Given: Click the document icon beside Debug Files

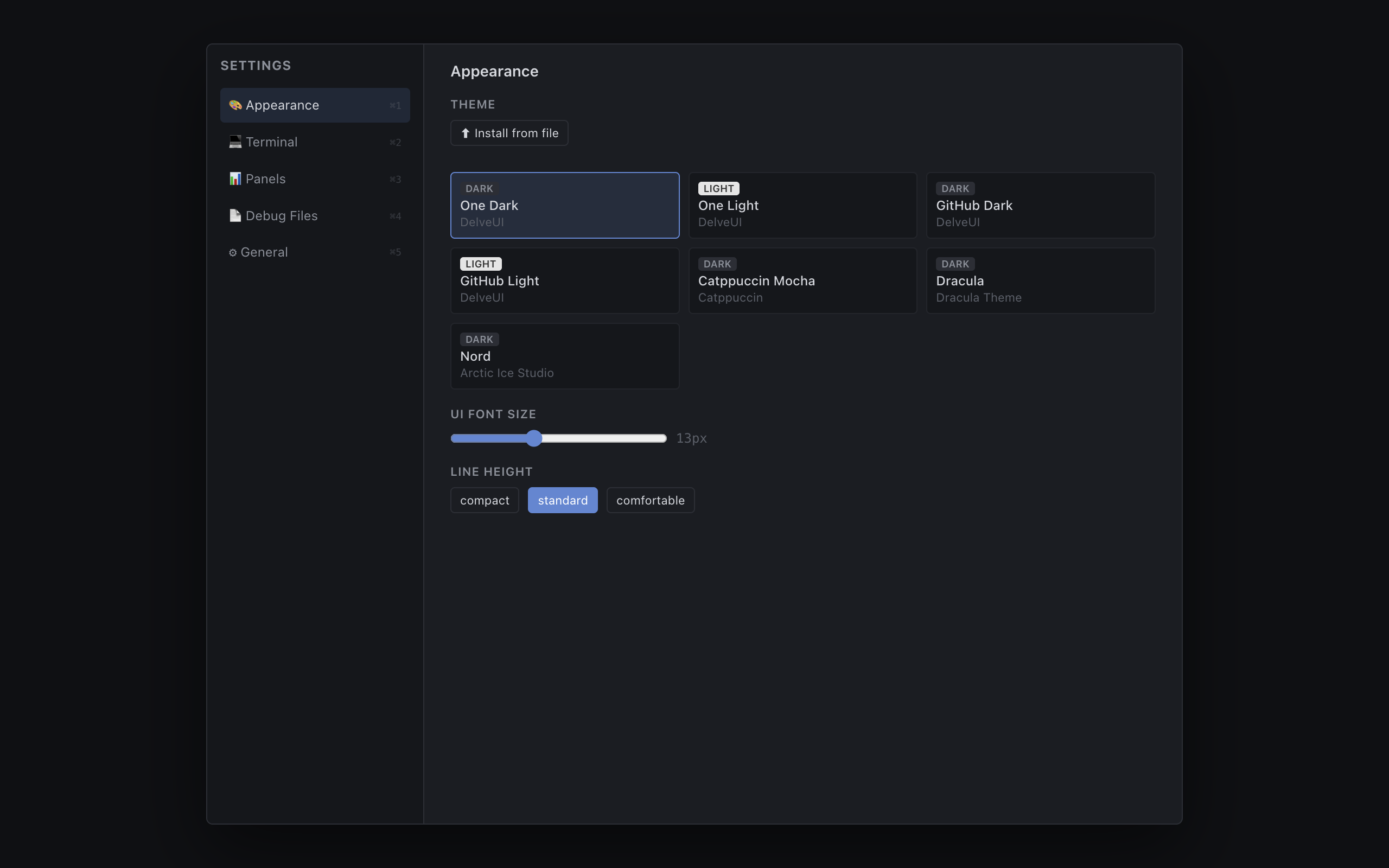Looking at the screenshot, I should (x=235, y=215).
